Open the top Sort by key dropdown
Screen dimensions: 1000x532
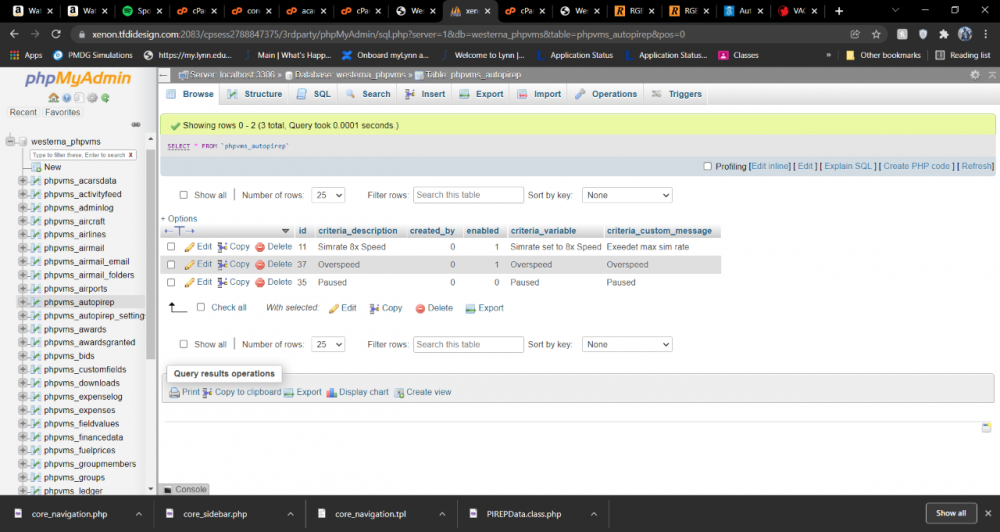pos(628,195)
